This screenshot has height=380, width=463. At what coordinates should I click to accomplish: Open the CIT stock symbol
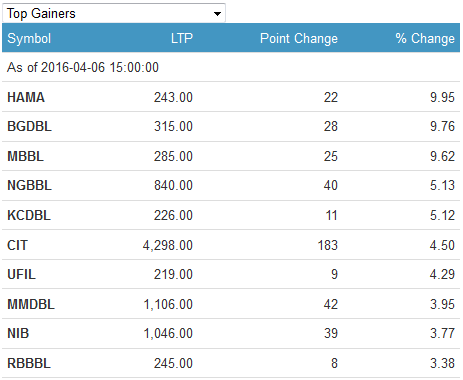[17, 245]
